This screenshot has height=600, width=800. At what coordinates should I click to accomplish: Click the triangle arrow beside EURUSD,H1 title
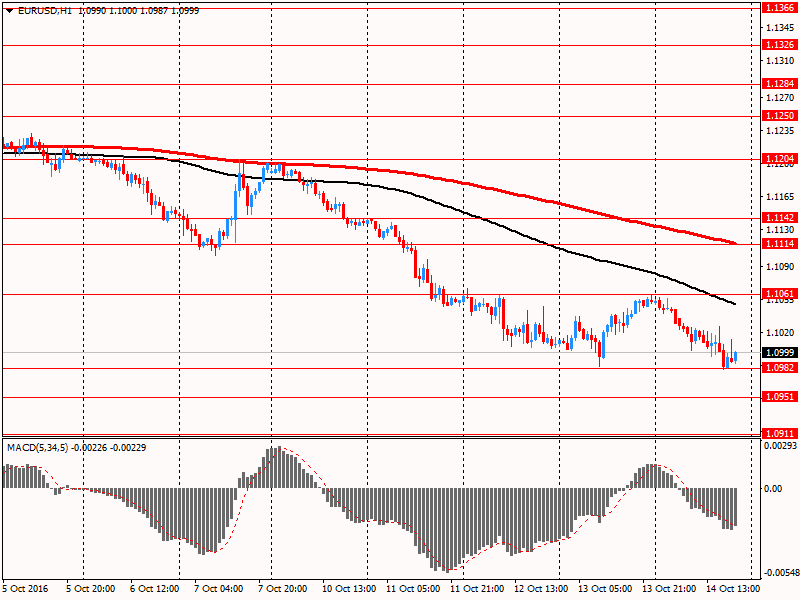click(x=8, y=8)
